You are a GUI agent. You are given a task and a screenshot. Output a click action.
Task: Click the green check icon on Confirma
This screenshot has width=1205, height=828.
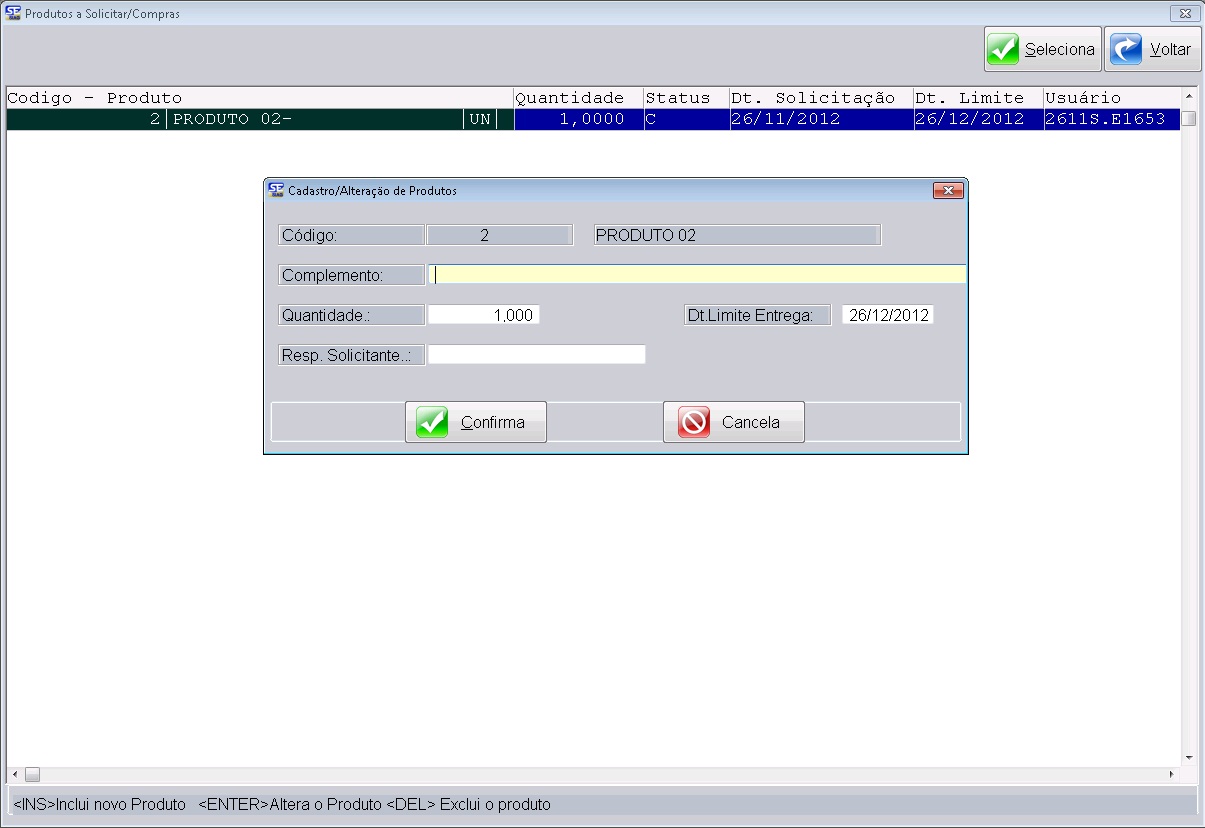pos(432,422)
